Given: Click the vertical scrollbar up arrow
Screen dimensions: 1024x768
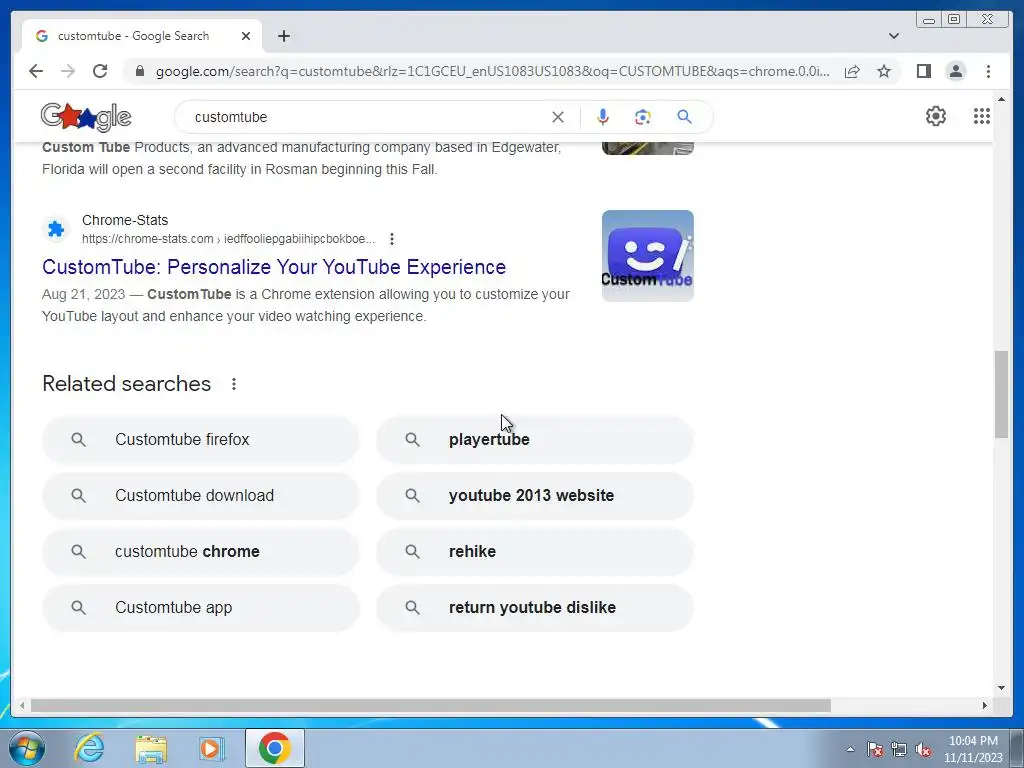Looking at the screenshot, I should (1001, 99).
